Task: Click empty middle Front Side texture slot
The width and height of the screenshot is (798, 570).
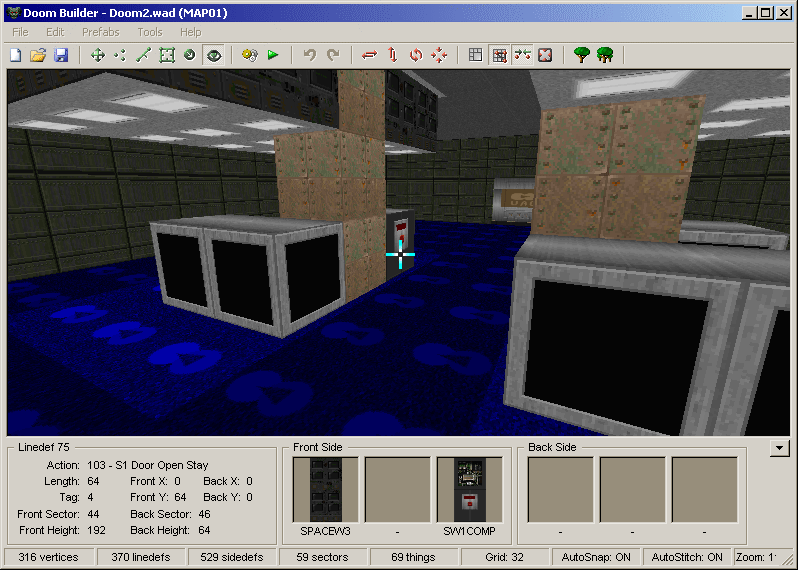Action: (x=397, y=490)
